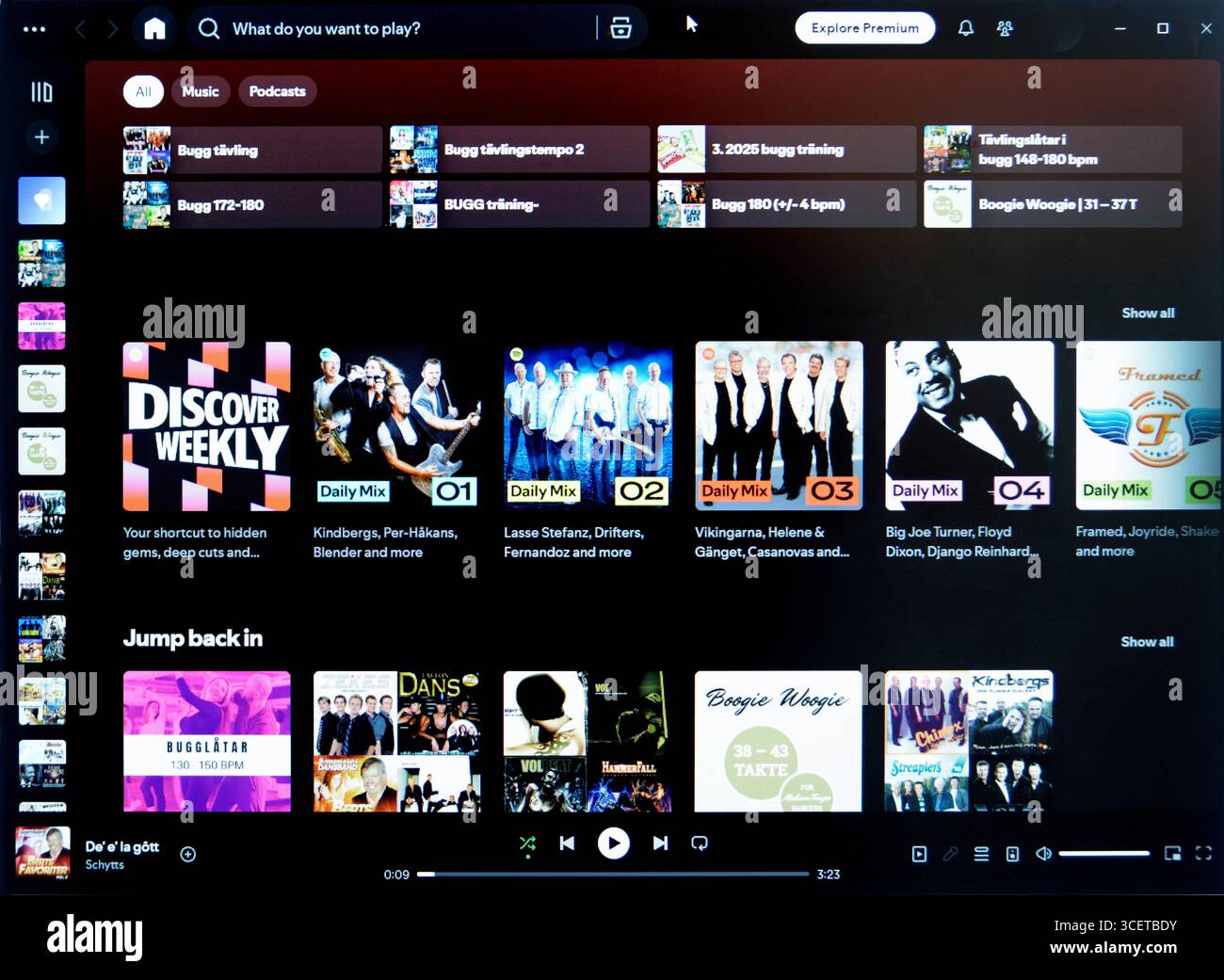The image size is (1224, 980).
Task: Open Bugg 180 (+/- 4 bpm) playlist
Action: pyautogui.click(x=786, y=204)
